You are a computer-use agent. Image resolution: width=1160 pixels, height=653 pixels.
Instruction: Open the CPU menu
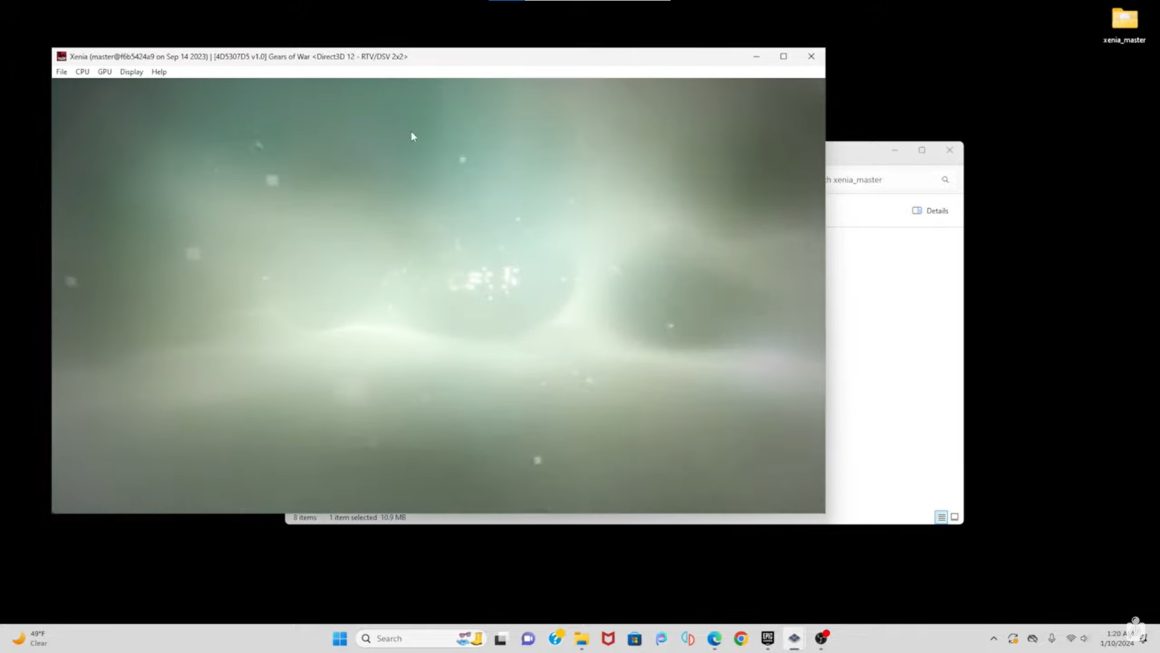click(x=82, y=72)
